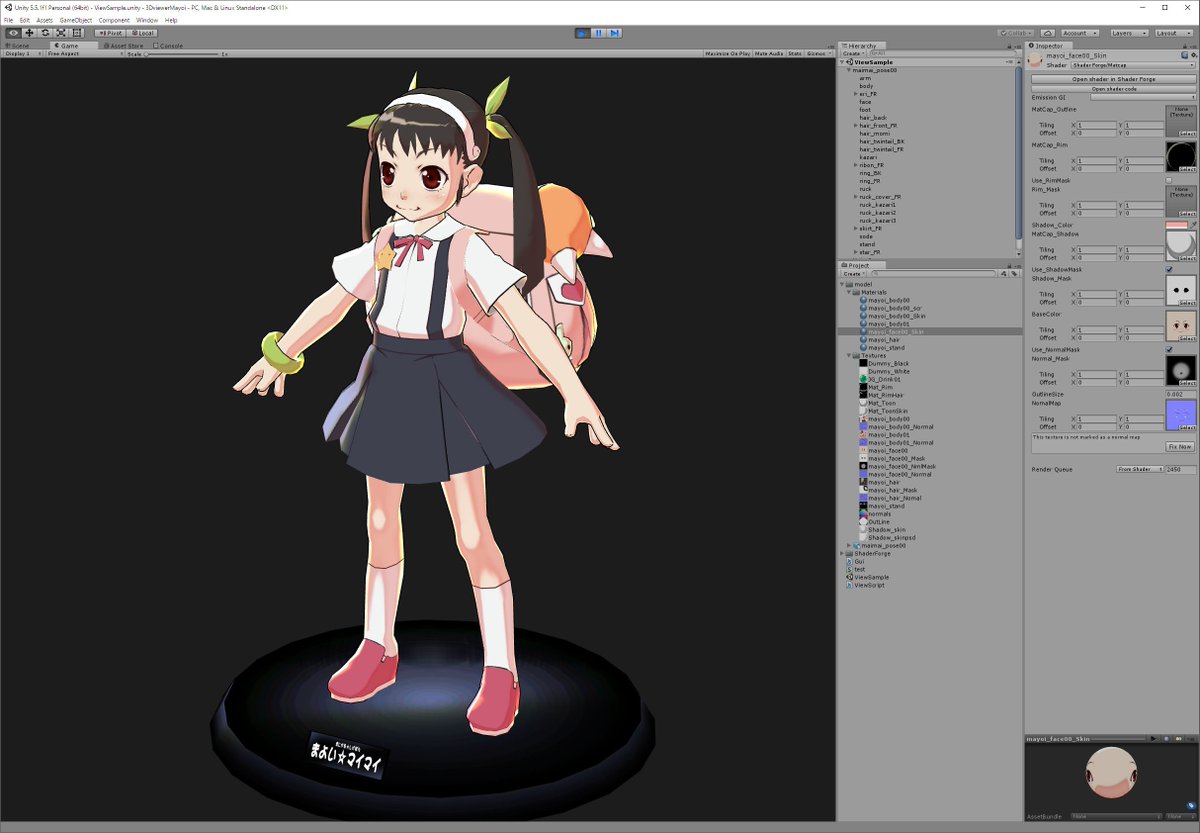
Task: Select the Rect Transform tool
Action: coord(77,33)
